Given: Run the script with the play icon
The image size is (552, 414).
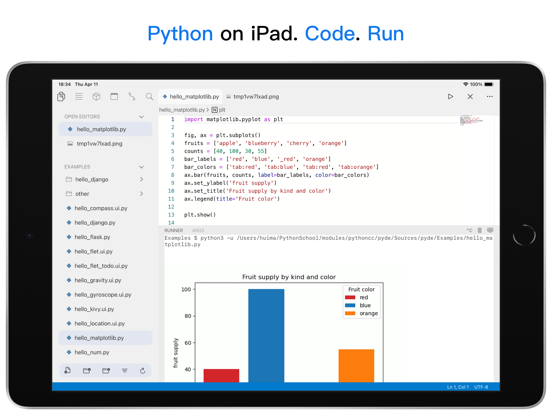Looking at the screenshot, I should pos(450,96).
